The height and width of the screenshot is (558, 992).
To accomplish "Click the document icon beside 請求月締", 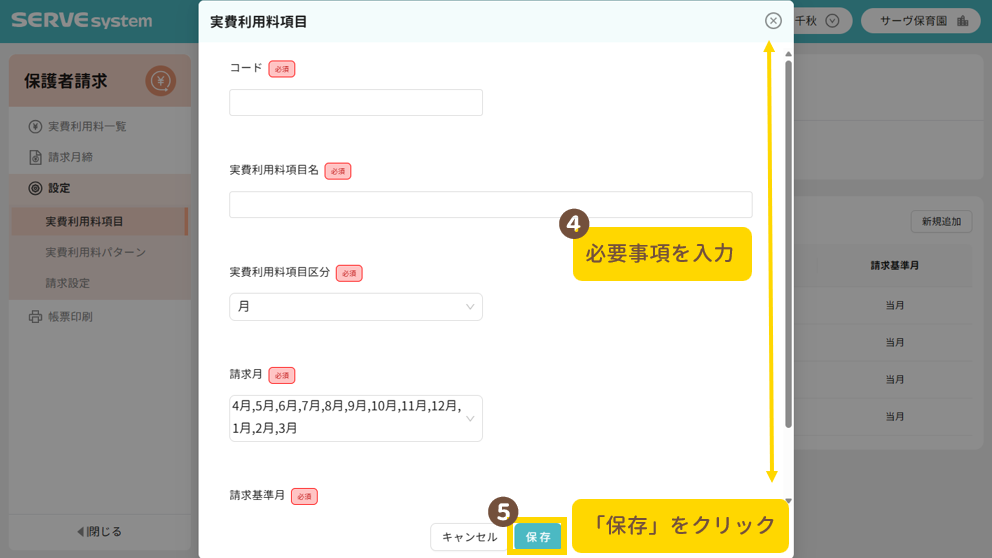I will coord(35,158).
